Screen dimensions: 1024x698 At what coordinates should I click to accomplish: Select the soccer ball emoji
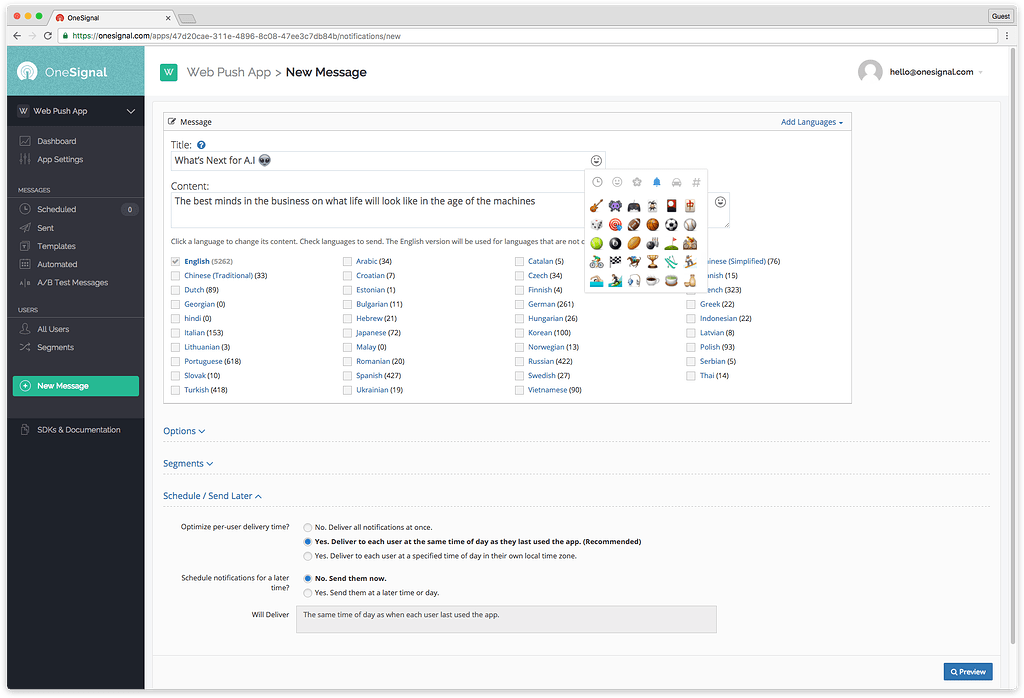pos(671,225)
